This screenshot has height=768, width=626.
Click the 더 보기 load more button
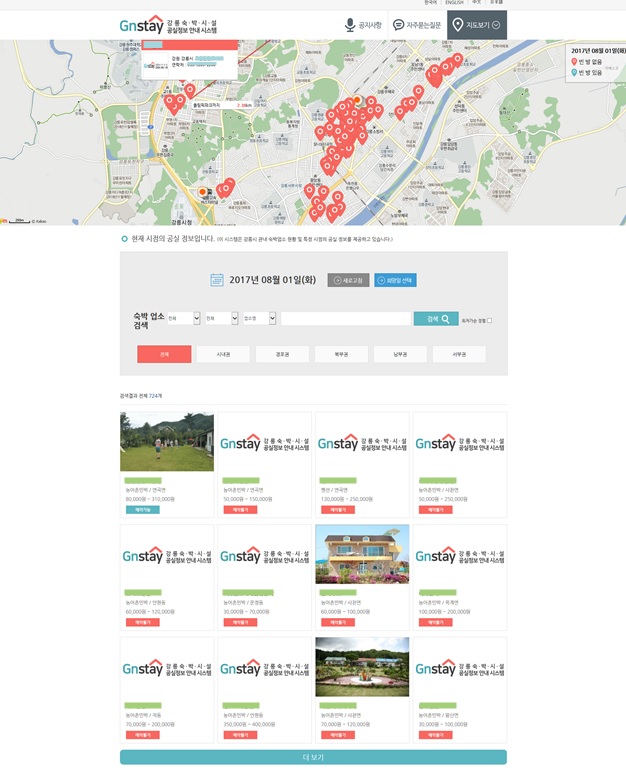313,757
